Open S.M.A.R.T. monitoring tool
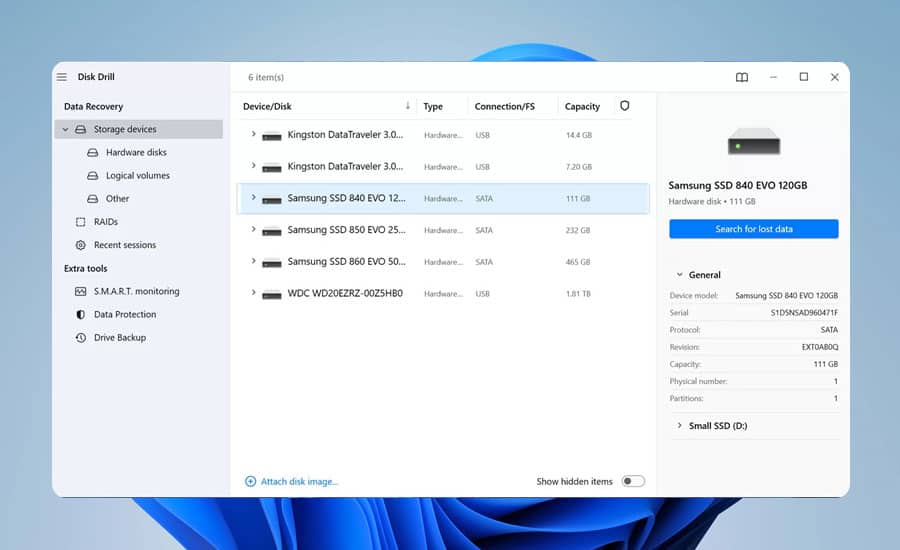The height and width of the screenshot is (550, 900). pyautogui.click(x=137, y=291)
